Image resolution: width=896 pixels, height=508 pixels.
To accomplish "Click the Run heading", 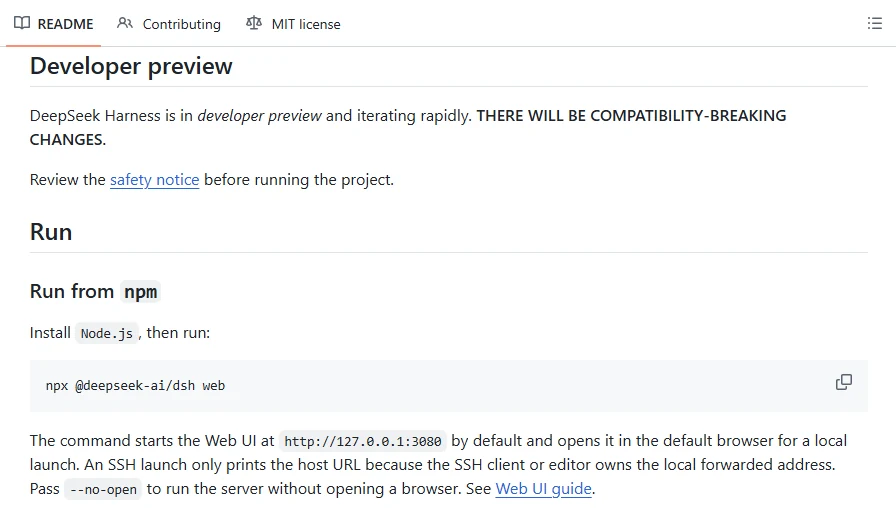I will pos(51,232).
